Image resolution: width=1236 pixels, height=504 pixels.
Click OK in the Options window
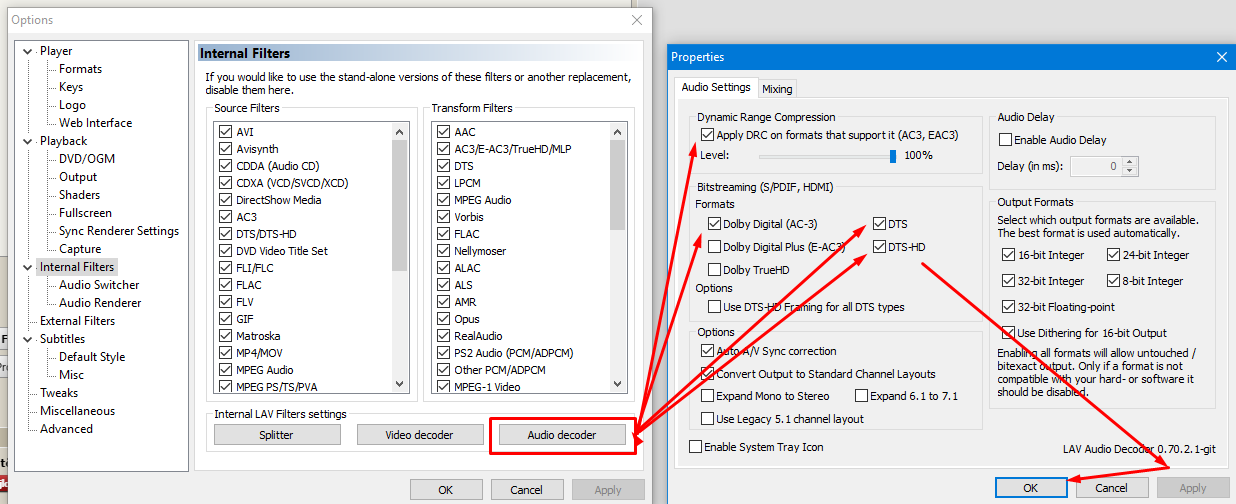point(446,490)
